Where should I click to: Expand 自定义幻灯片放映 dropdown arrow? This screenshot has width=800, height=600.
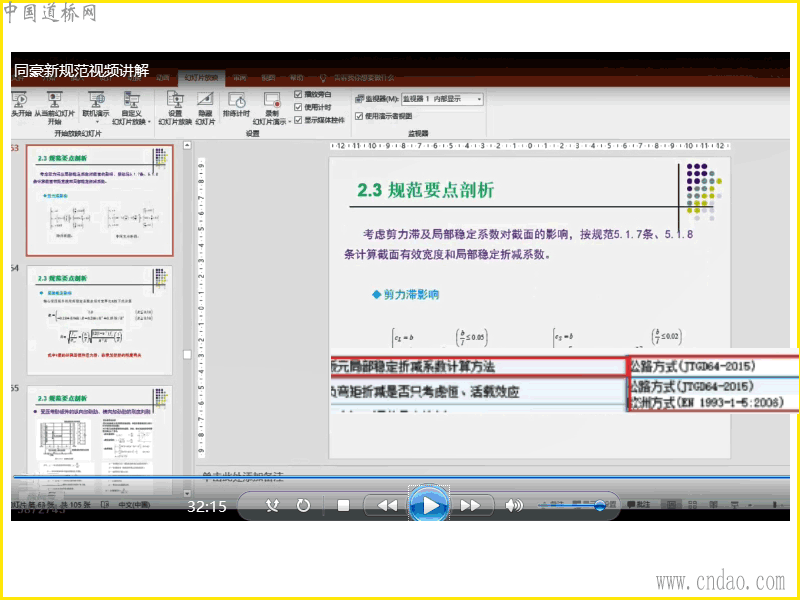(x=149, y=122)
